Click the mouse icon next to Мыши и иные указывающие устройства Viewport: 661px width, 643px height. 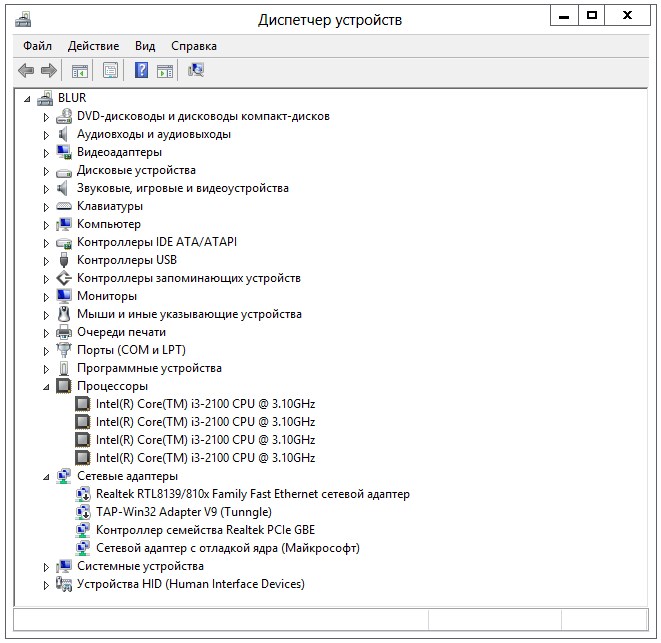point(64,314)
